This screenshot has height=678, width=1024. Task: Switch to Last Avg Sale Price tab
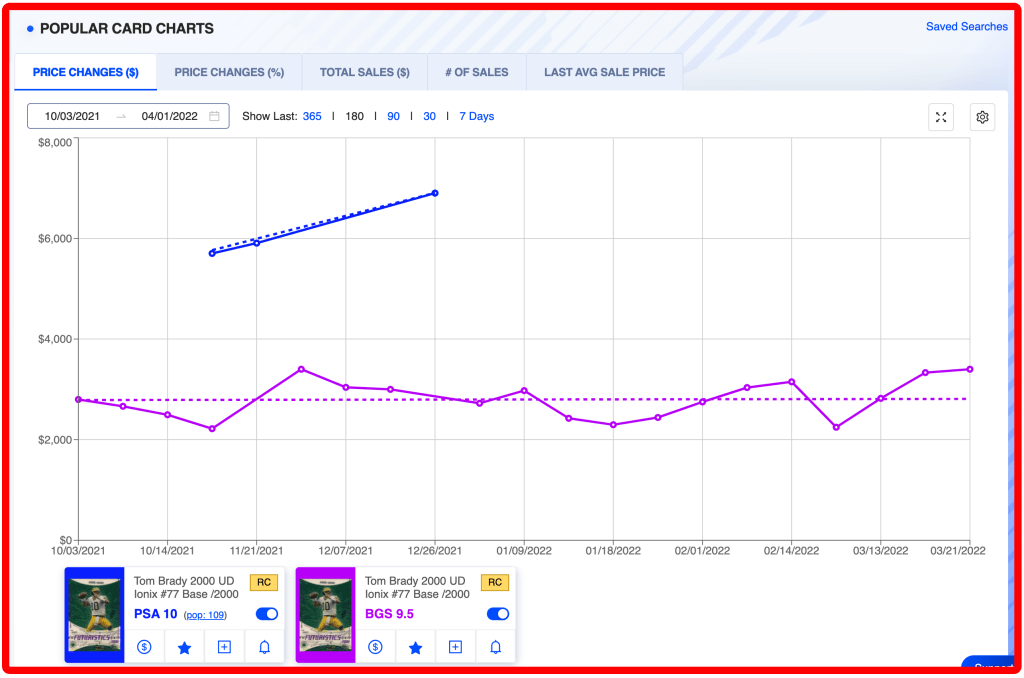click(x=605, y=72)
